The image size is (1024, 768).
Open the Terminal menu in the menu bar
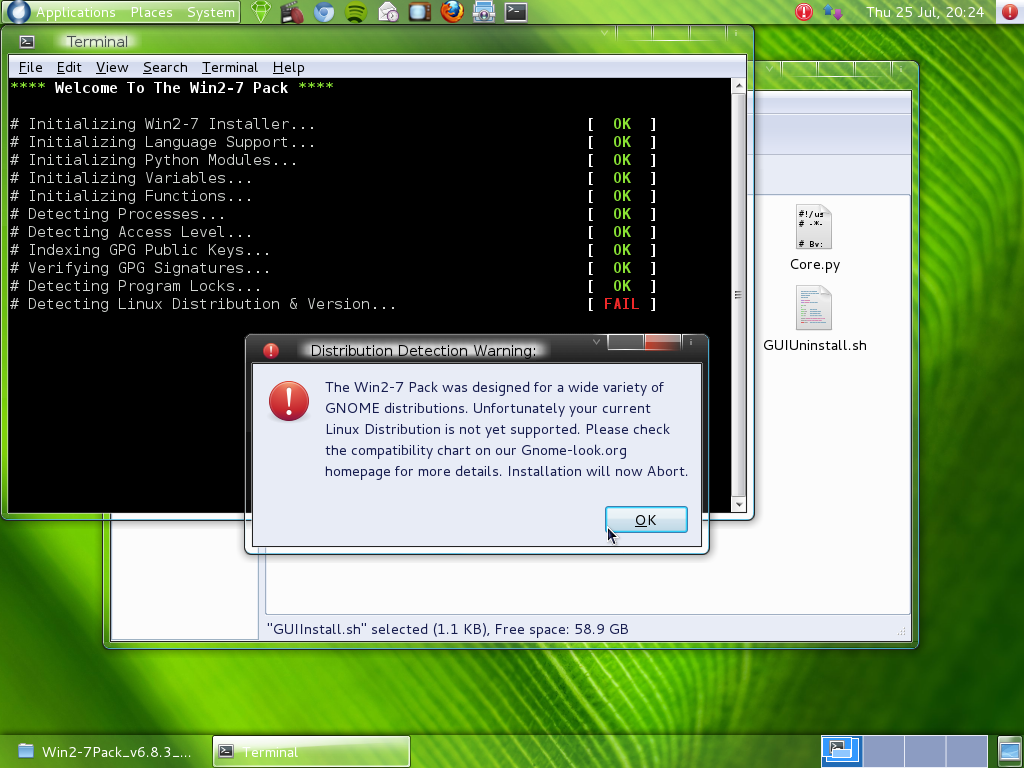(x=230, y=67)
